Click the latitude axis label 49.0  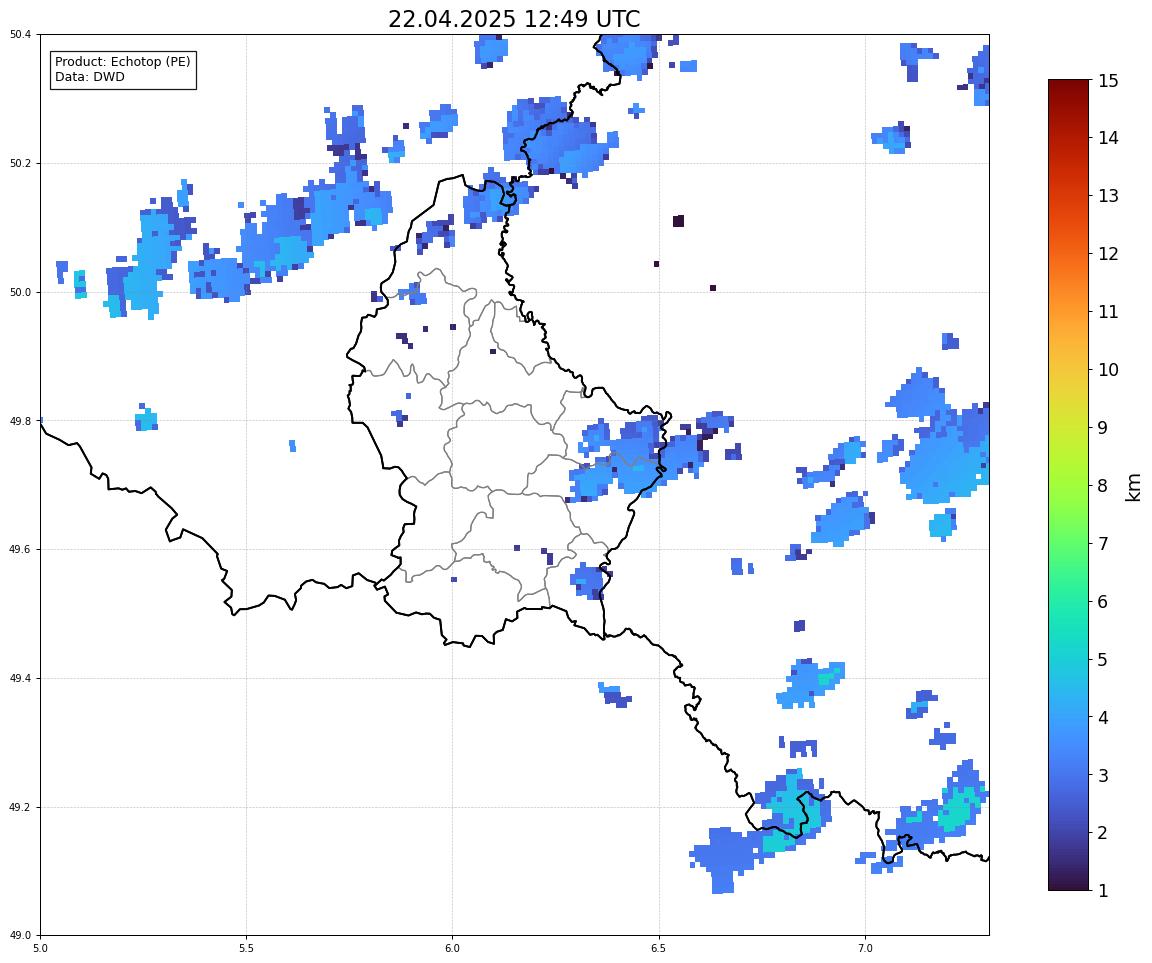(21, 936)
